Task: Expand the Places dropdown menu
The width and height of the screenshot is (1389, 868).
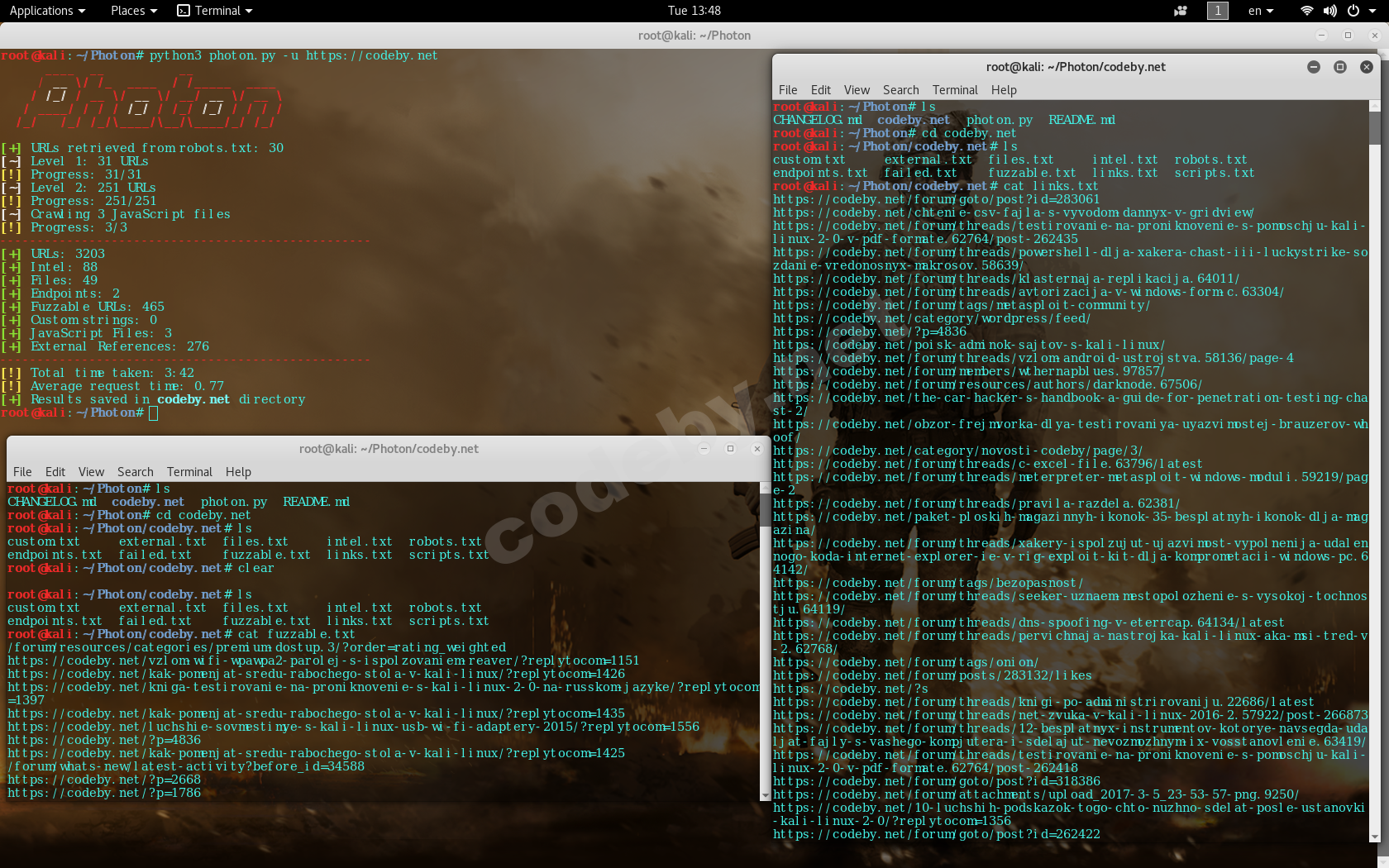Action: (x=133, y=11)
